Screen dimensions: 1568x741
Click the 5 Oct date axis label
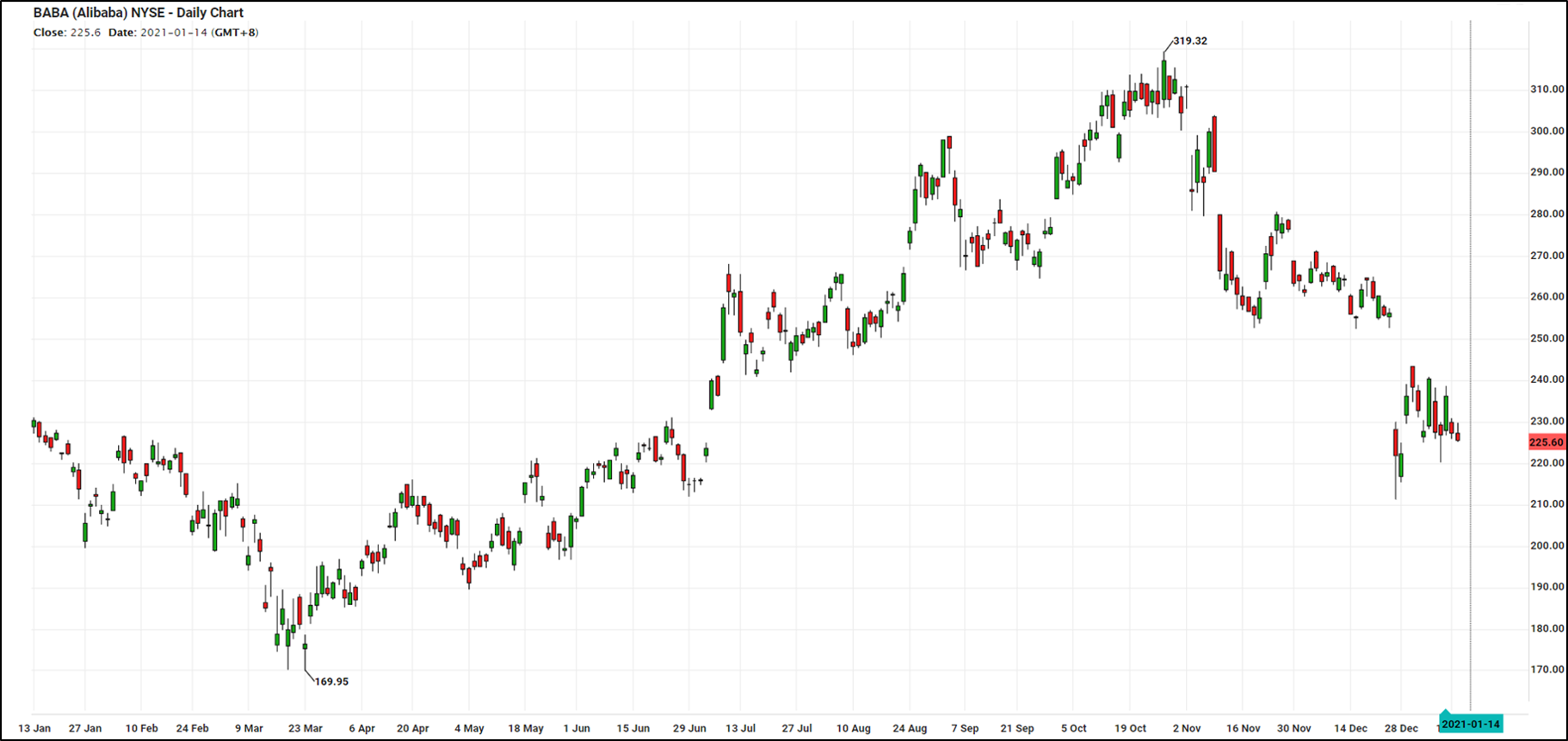pos(1073,728)
